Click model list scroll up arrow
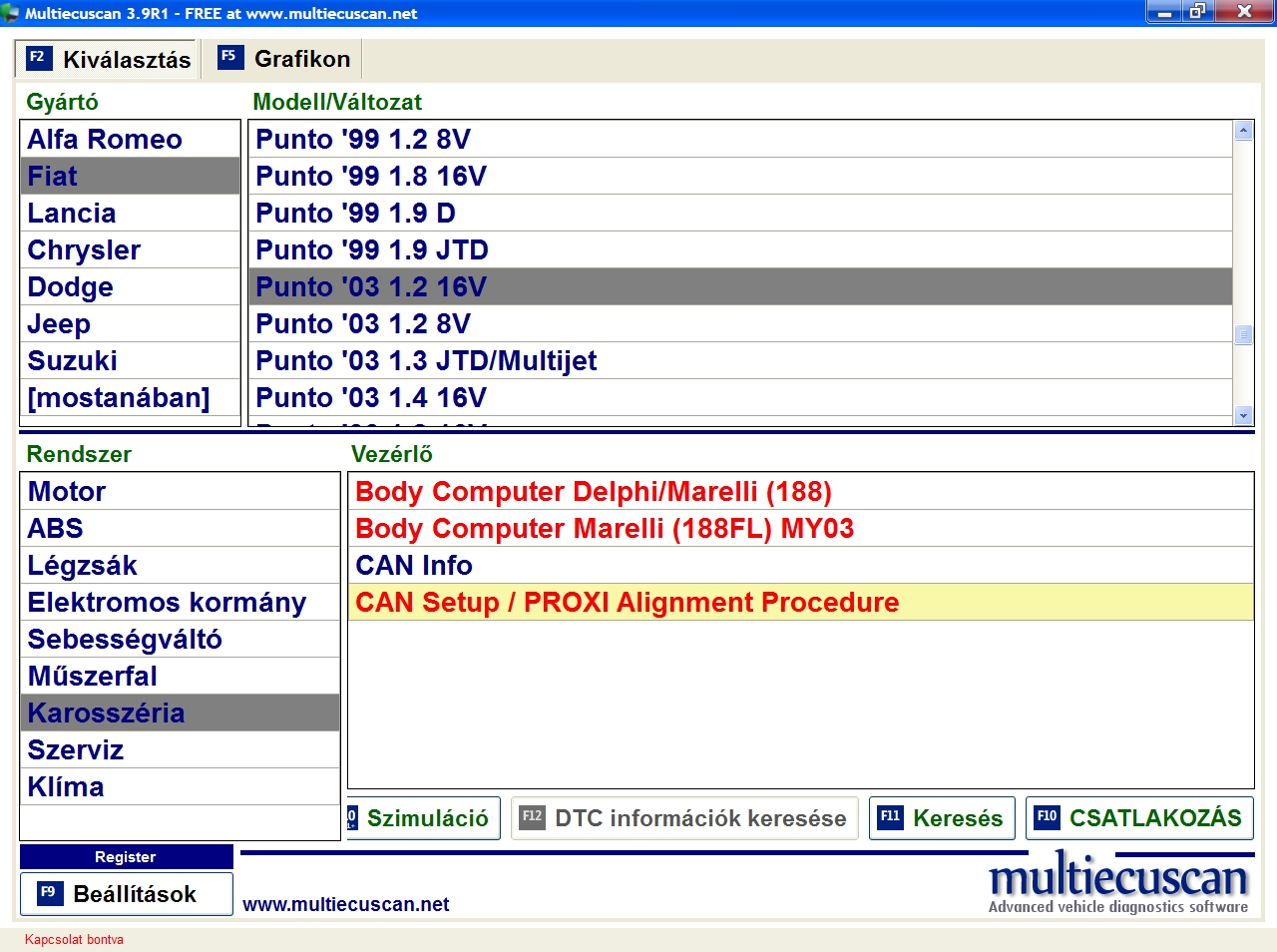The height and width of the screenshot is (952, 1277). 1243,131
